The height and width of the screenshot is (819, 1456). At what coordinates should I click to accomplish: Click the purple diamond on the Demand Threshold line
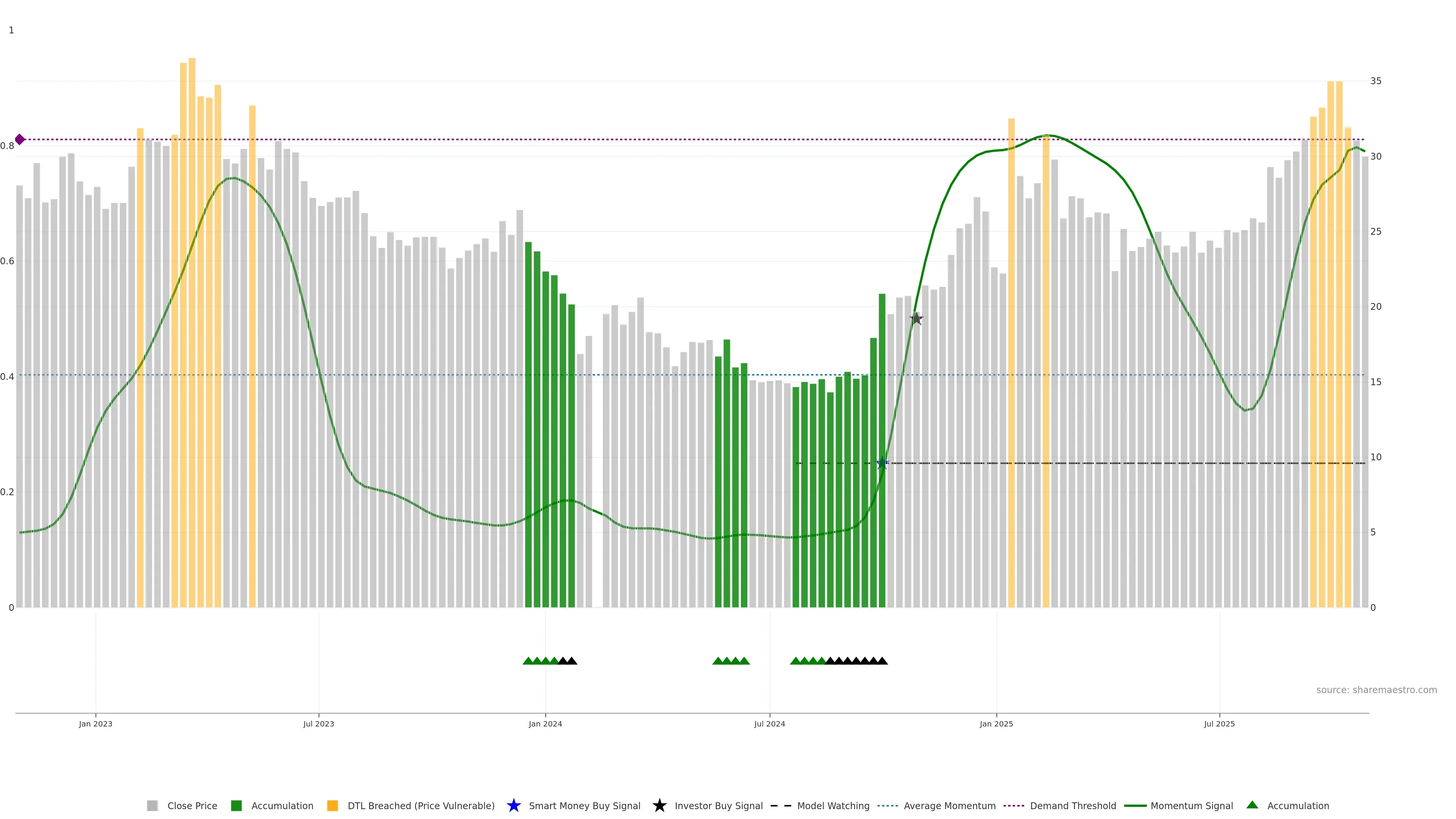pos(20,139)
